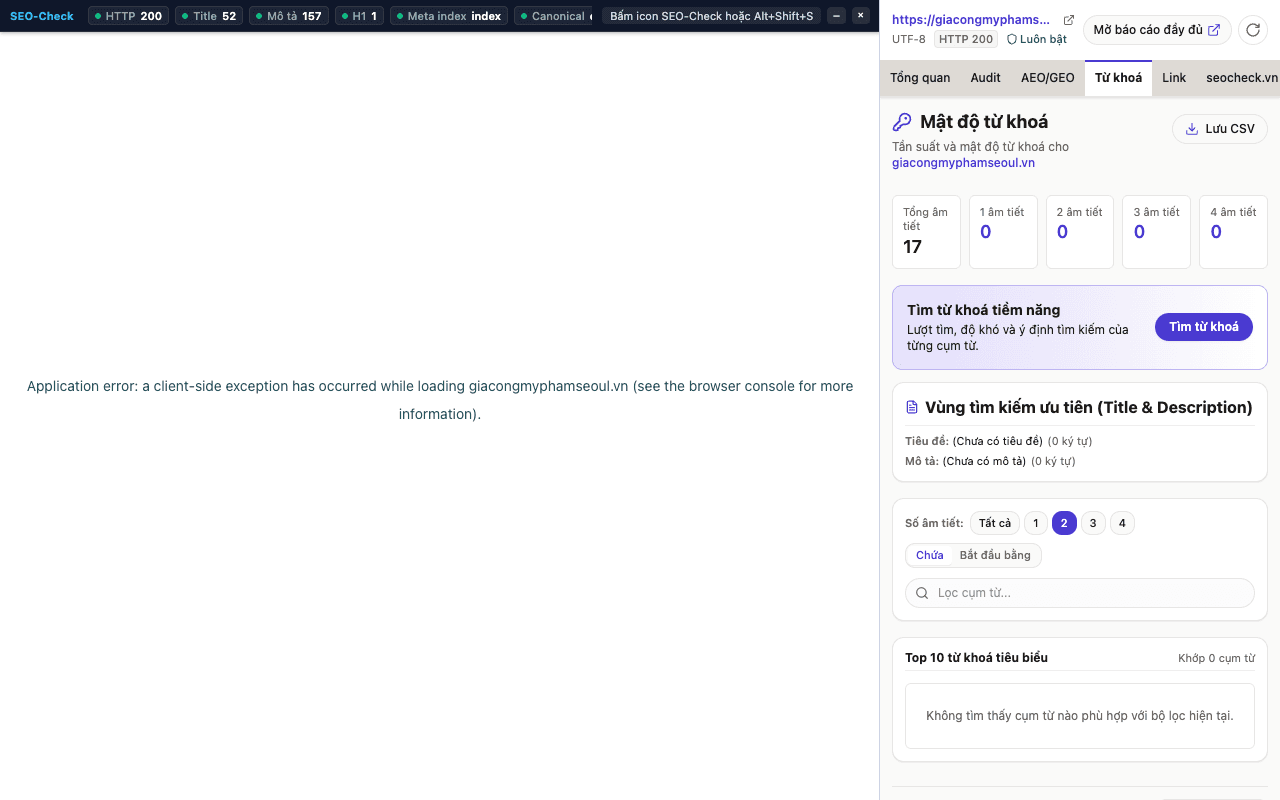Select the 2 syllable filter chip

[x=1064, y=523]
